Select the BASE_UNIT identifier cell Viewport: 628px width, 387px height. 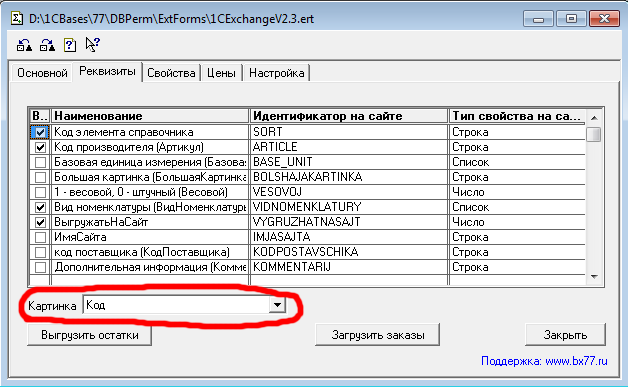349,162
